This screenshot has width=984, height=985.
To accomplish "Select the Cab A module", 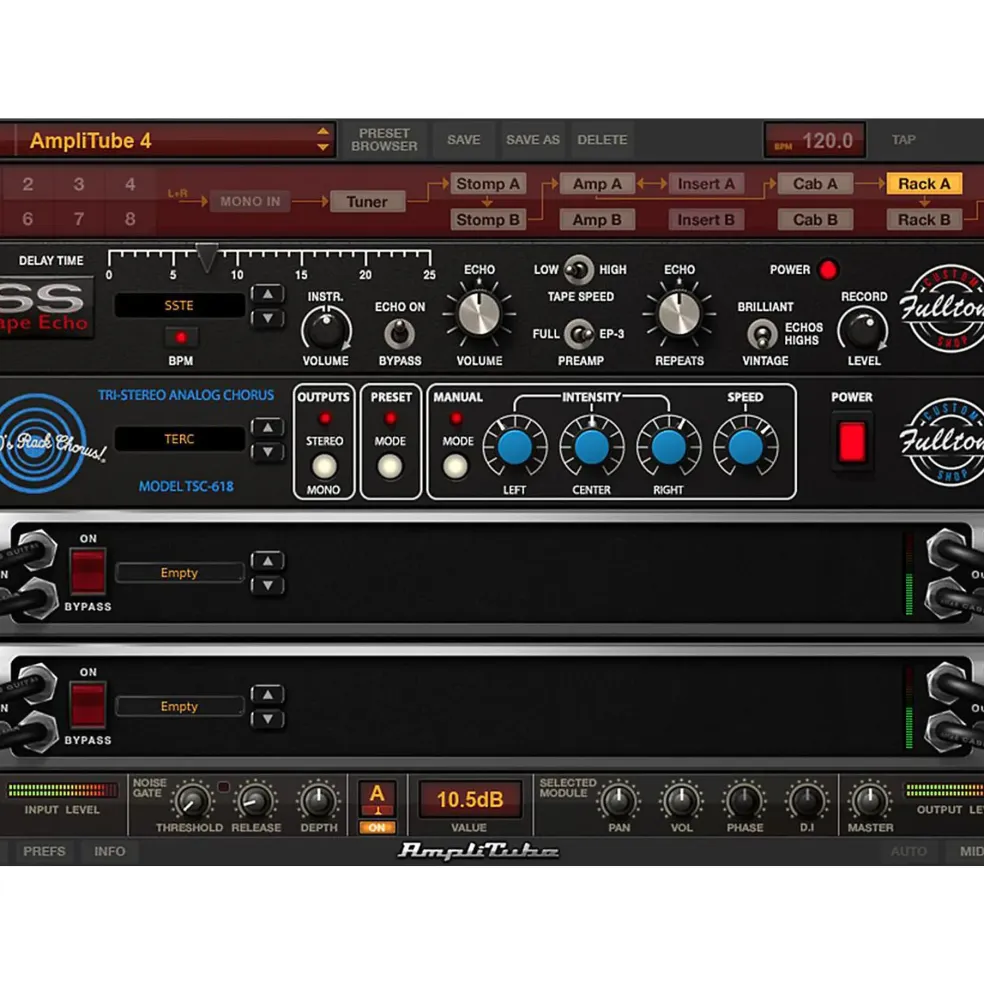I will point(815,183).
